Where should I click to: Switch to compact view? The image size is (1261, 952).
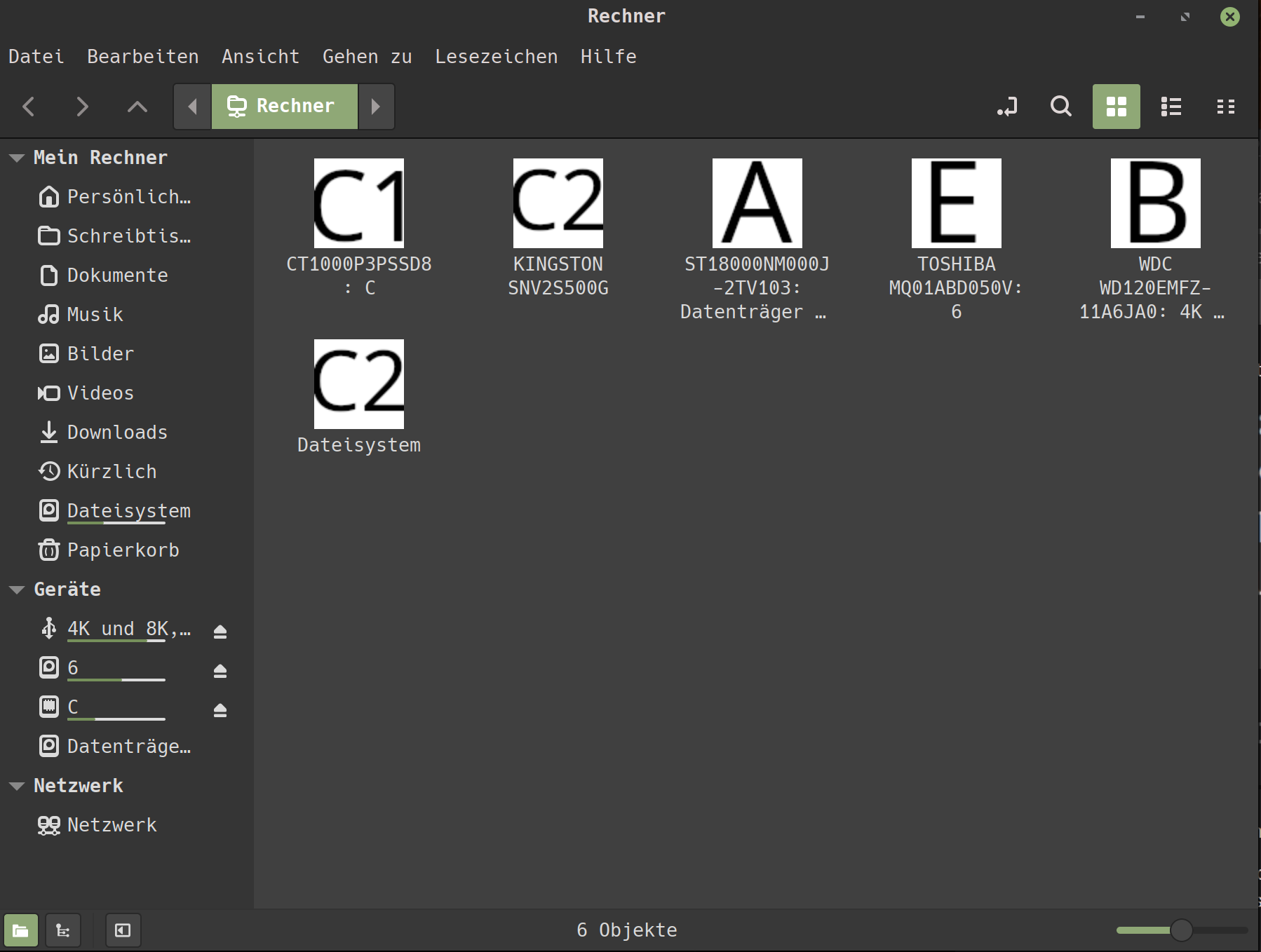[1226, 107]
